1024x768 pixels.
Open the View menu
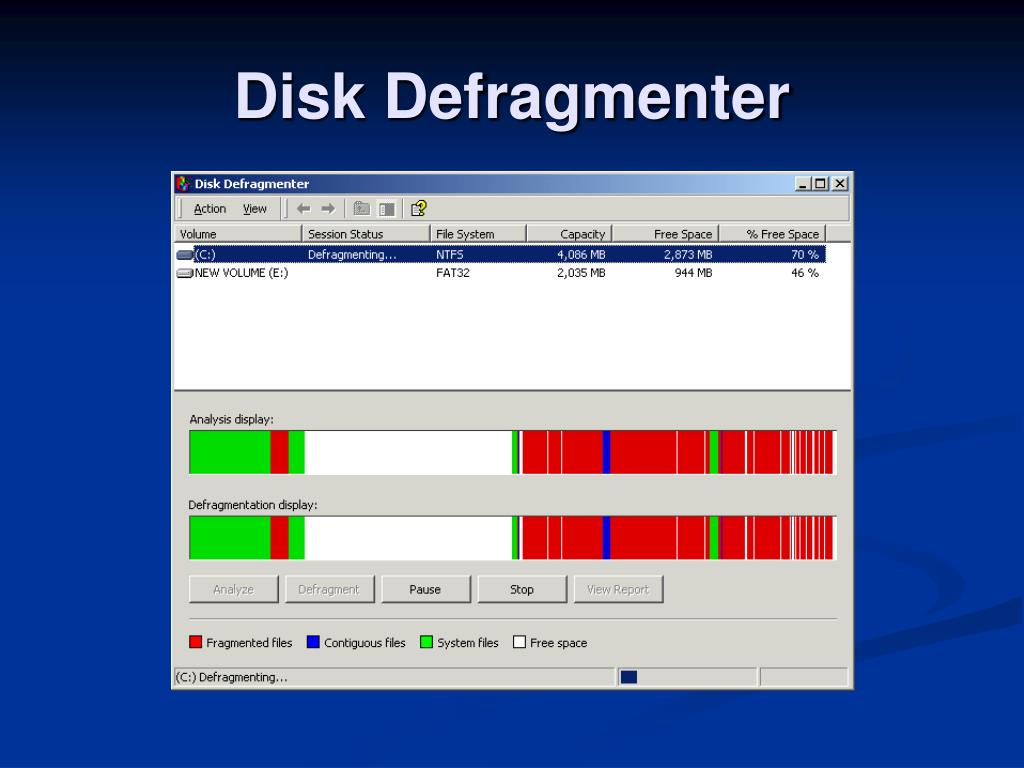coord(255,209)
